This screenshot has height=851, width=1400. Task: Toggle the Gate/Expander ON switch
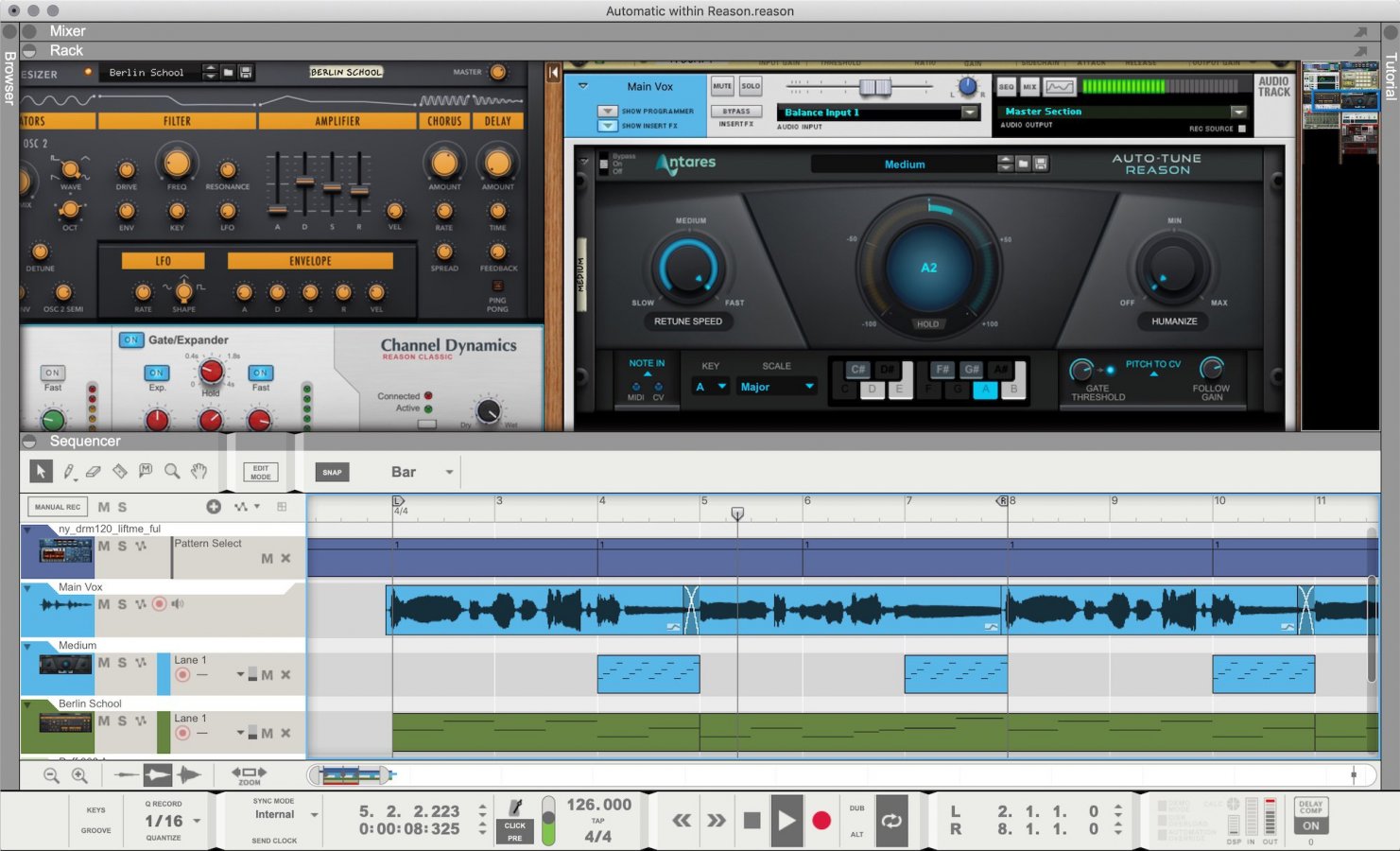(x=131, y=340)
